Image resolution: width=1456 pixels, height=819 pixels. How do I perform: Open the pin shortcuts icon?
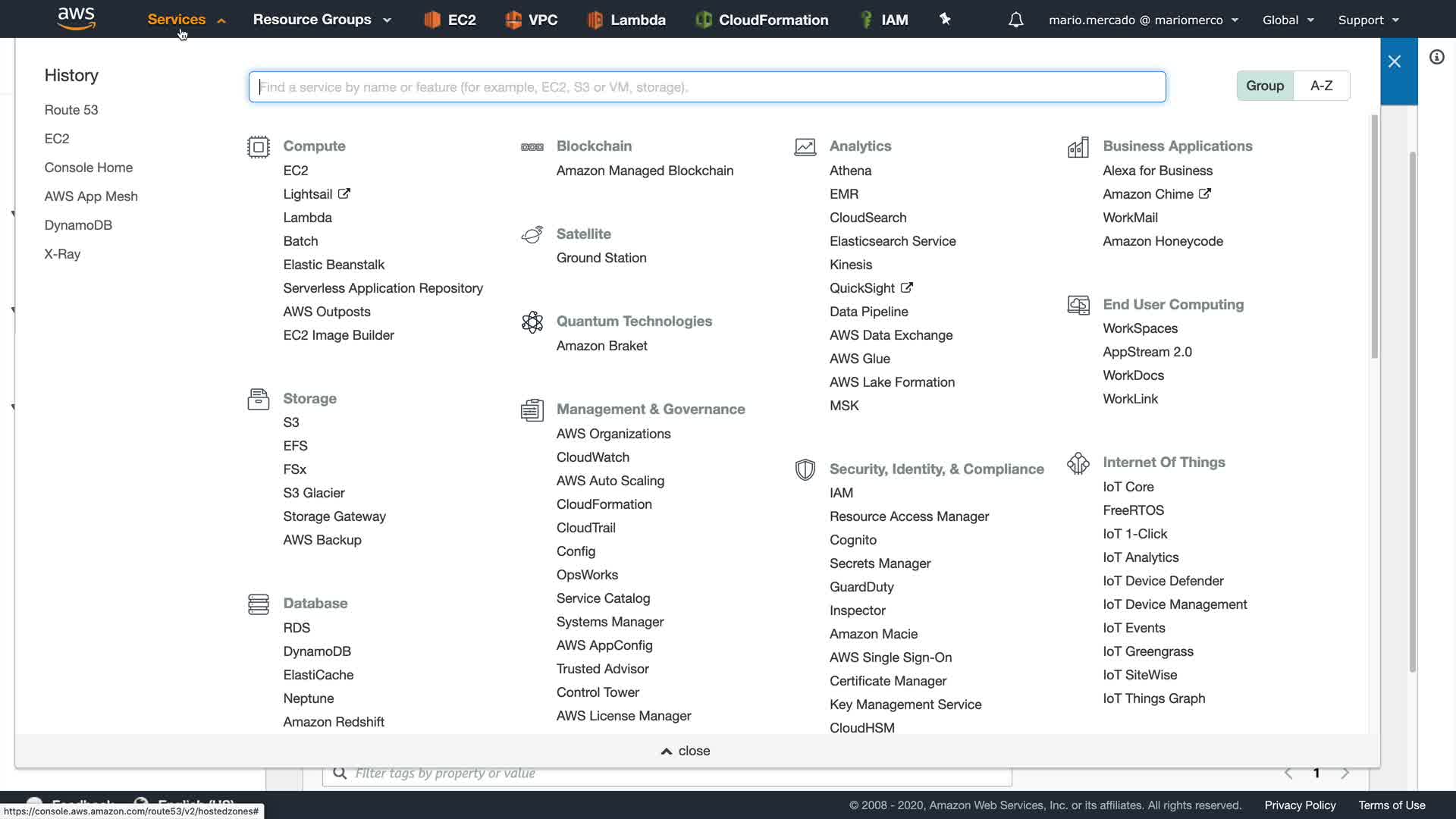(x=945, y=19)
